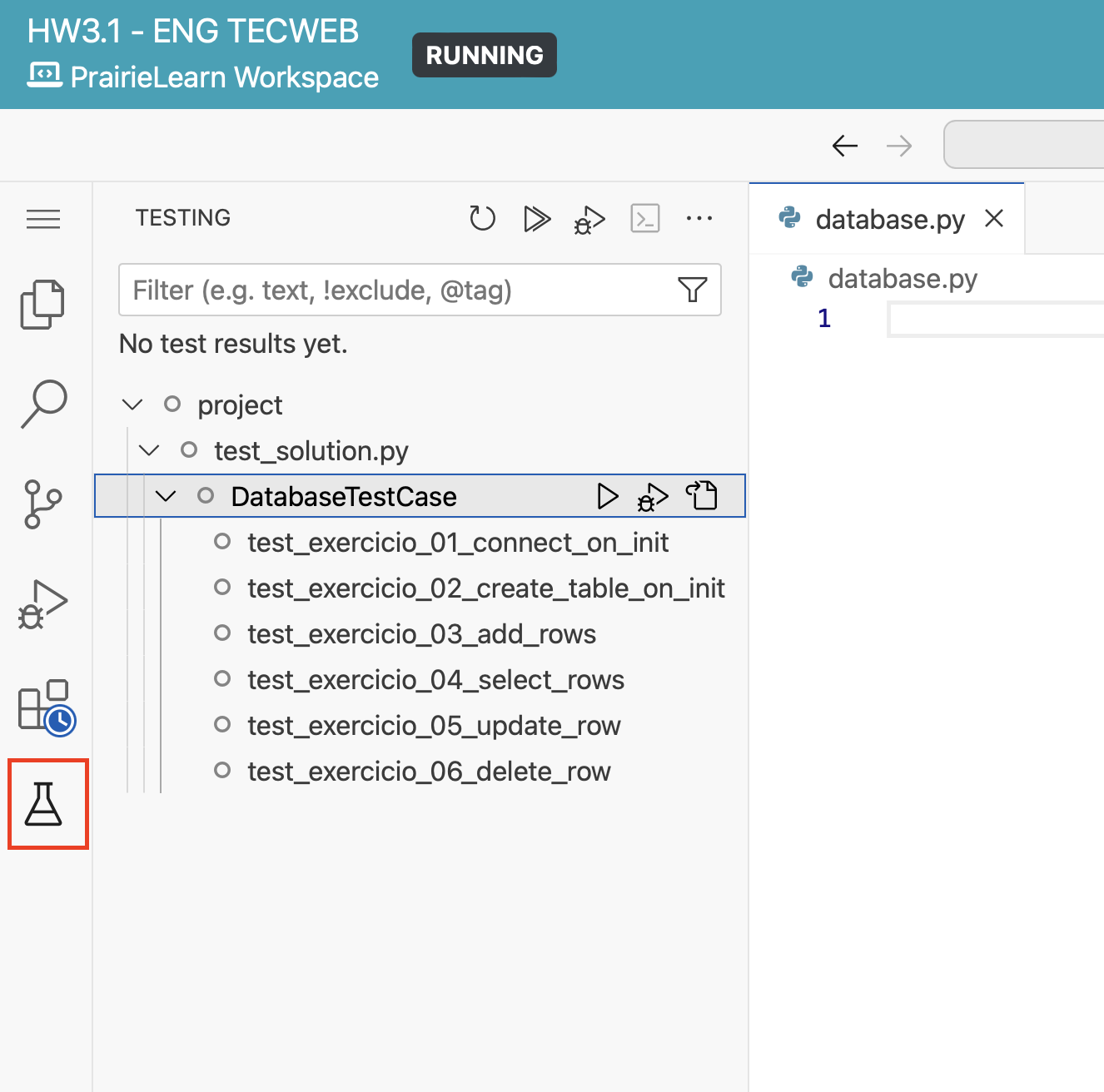Viewport: 1104px width, 1092px height.
Task: Open the Search magnifier in activity bar
Action: (x=43, y=404)
